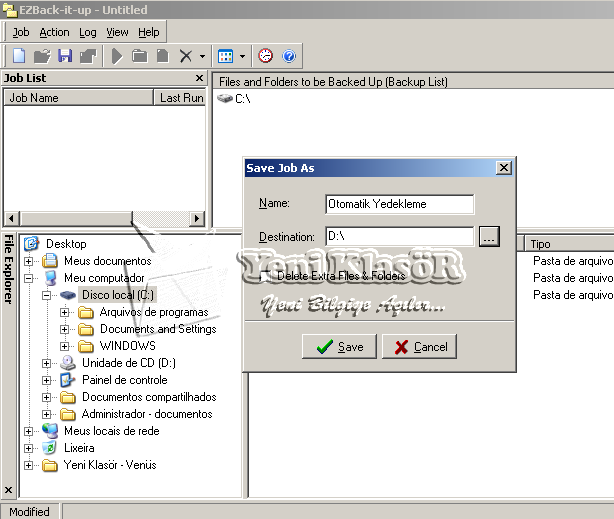Click the Name text field

point(399,204)
